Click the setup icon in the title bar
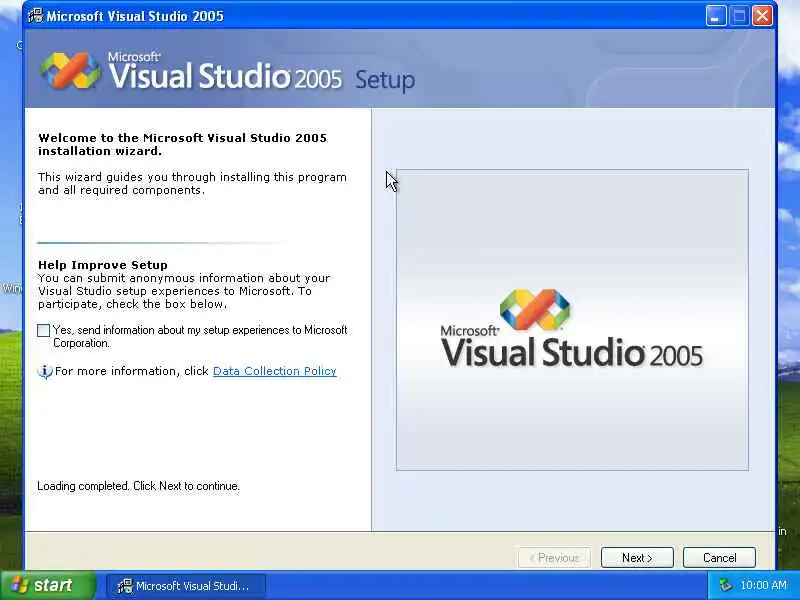 point(36,16)
